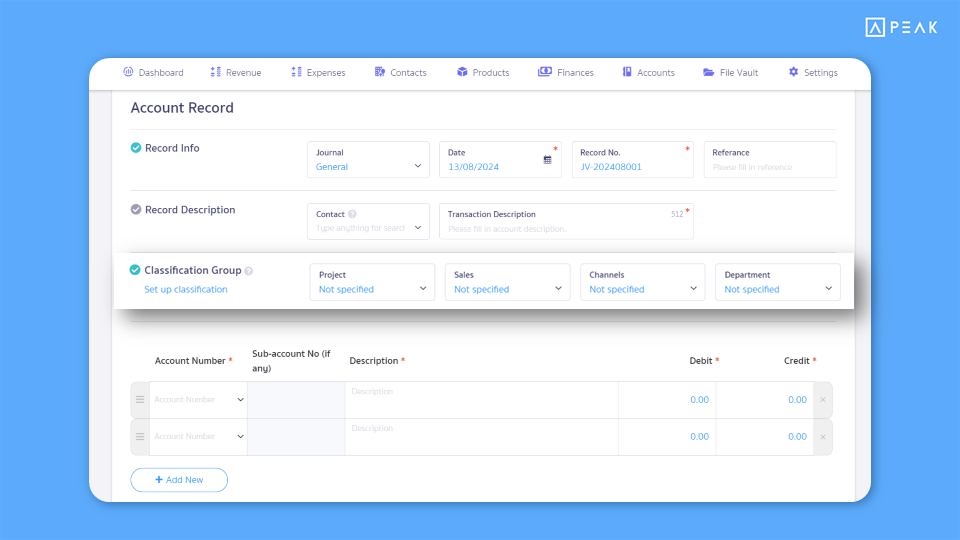Viewport: 960px width, 540px height.
Task: Grab the first row drag handle icon
Action: point(140,400)
